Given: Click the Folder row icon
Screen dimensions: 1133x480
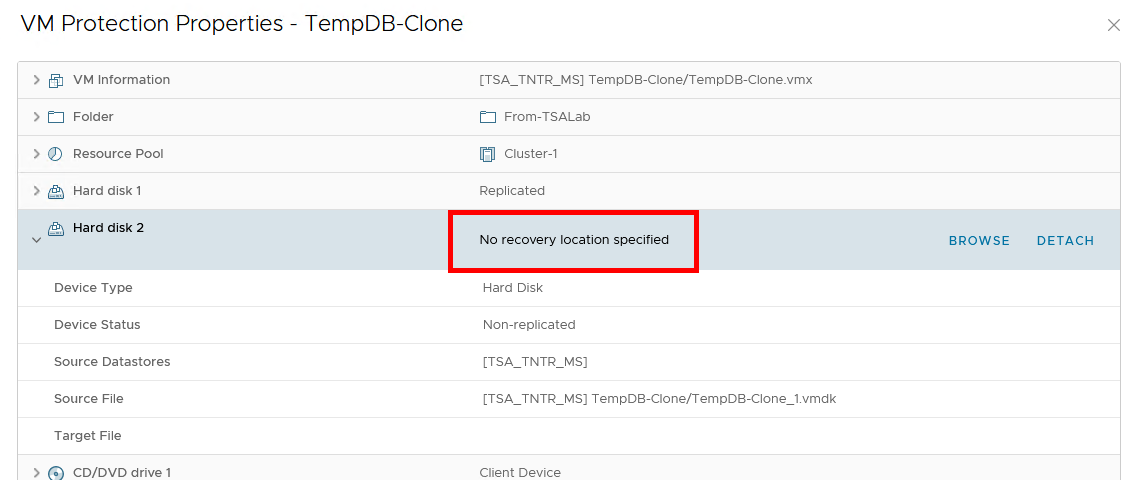Looking at the screenshot, I should pyautogui.click(x=56, y=117).
